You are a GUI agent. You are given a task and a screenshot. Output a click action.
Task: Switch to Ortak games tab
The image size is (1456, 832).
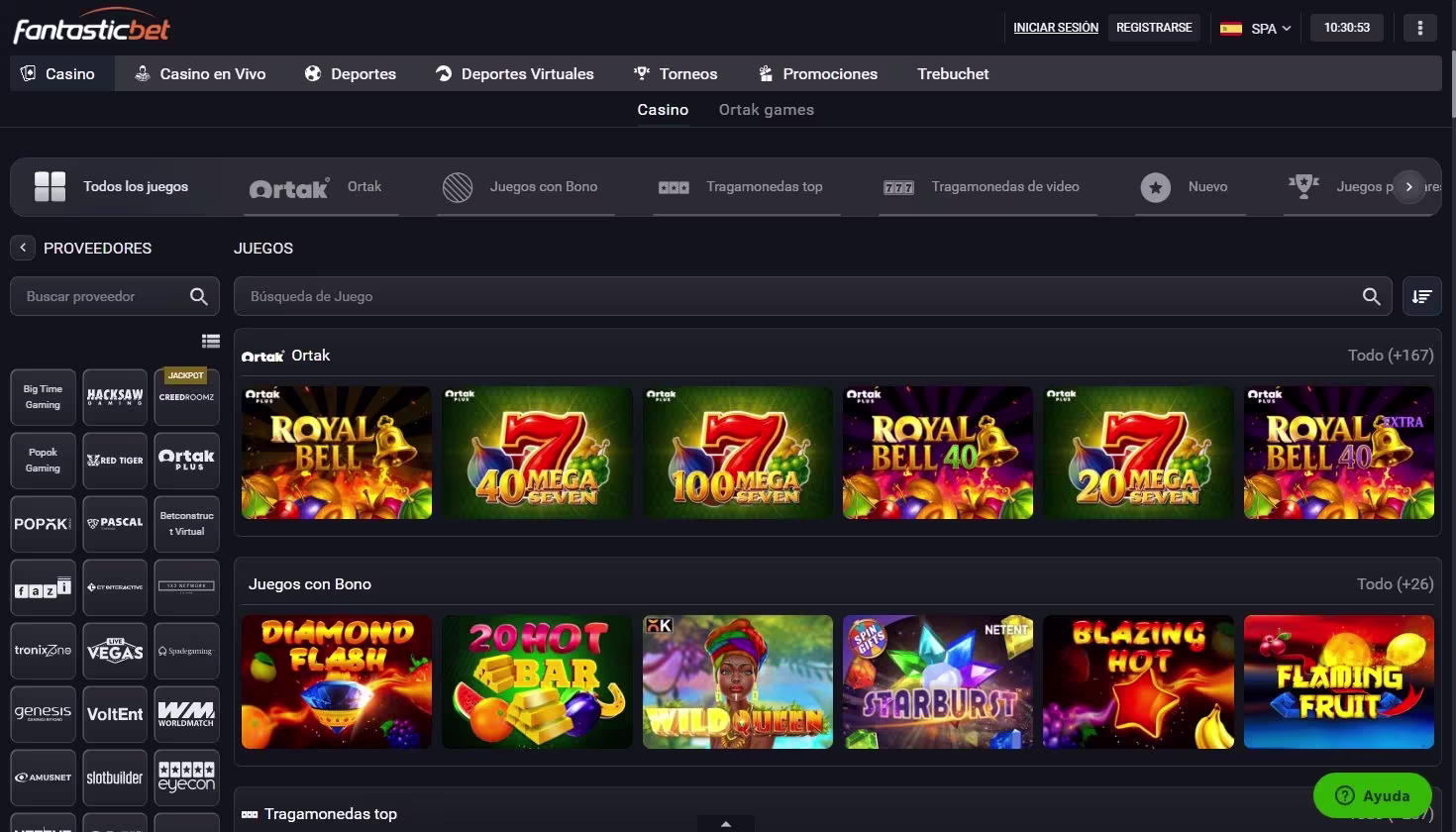[767, 110]
